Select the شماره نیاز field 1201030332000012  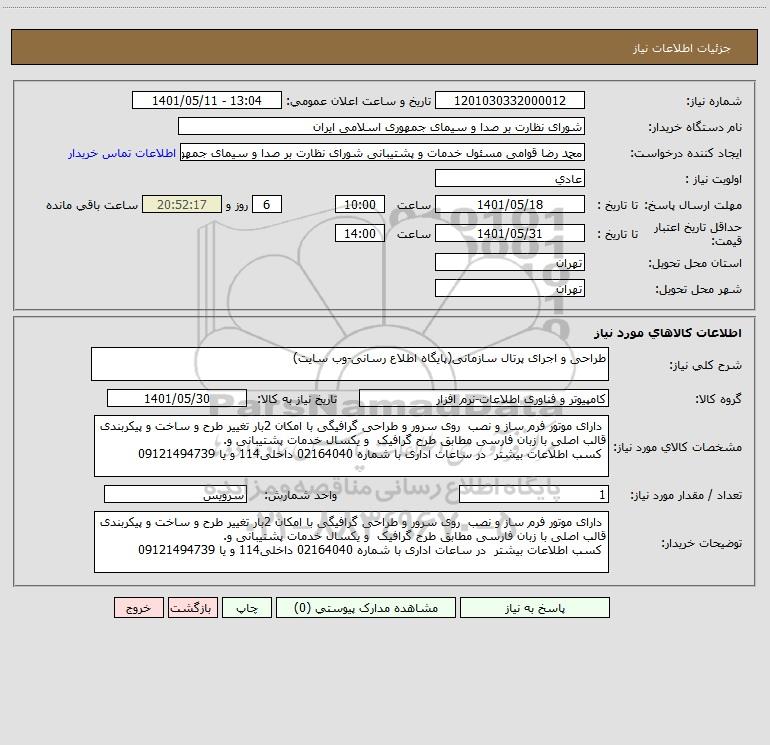510,100
